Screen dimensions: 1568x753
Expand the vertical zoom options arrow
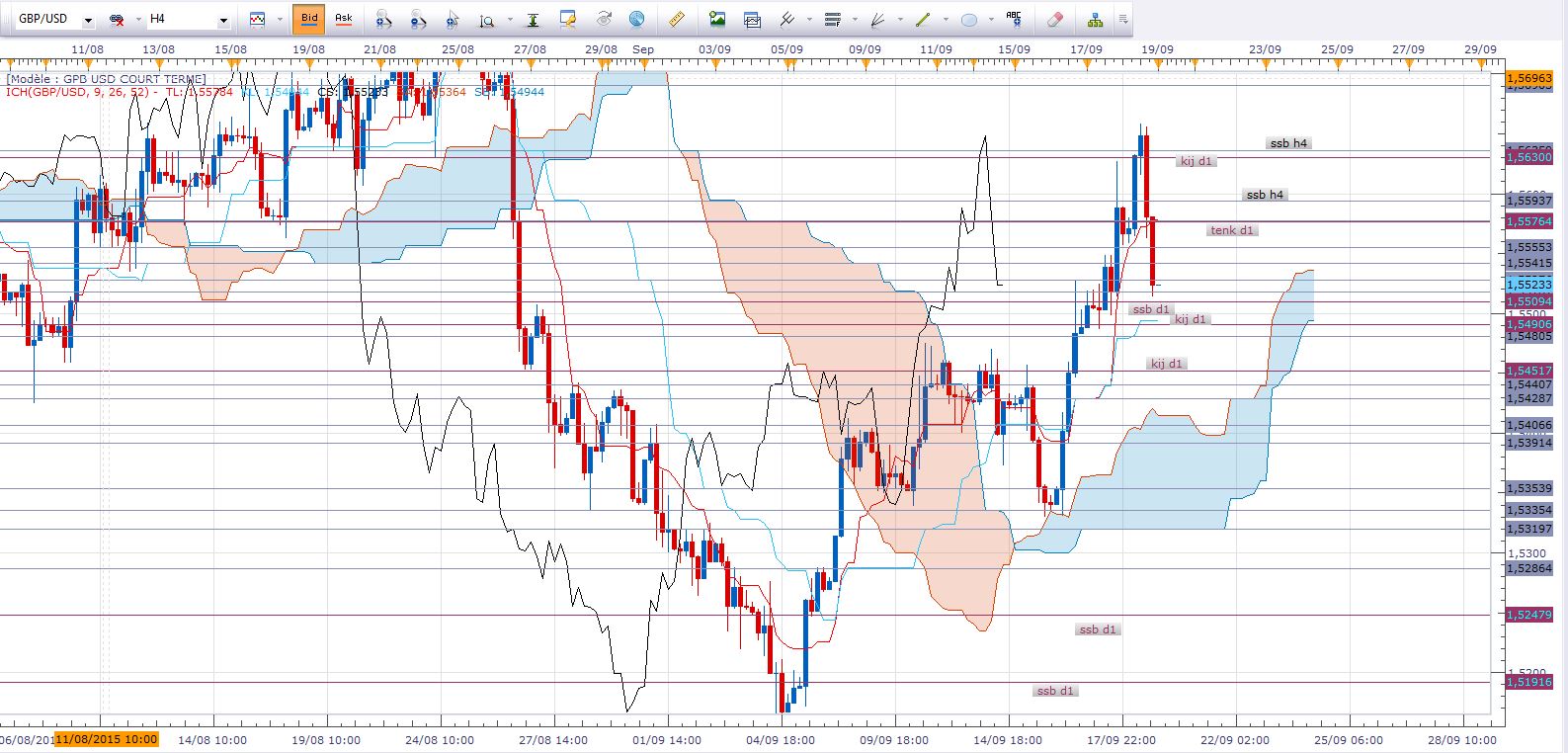pyautogui.click(x=512, y=20)
